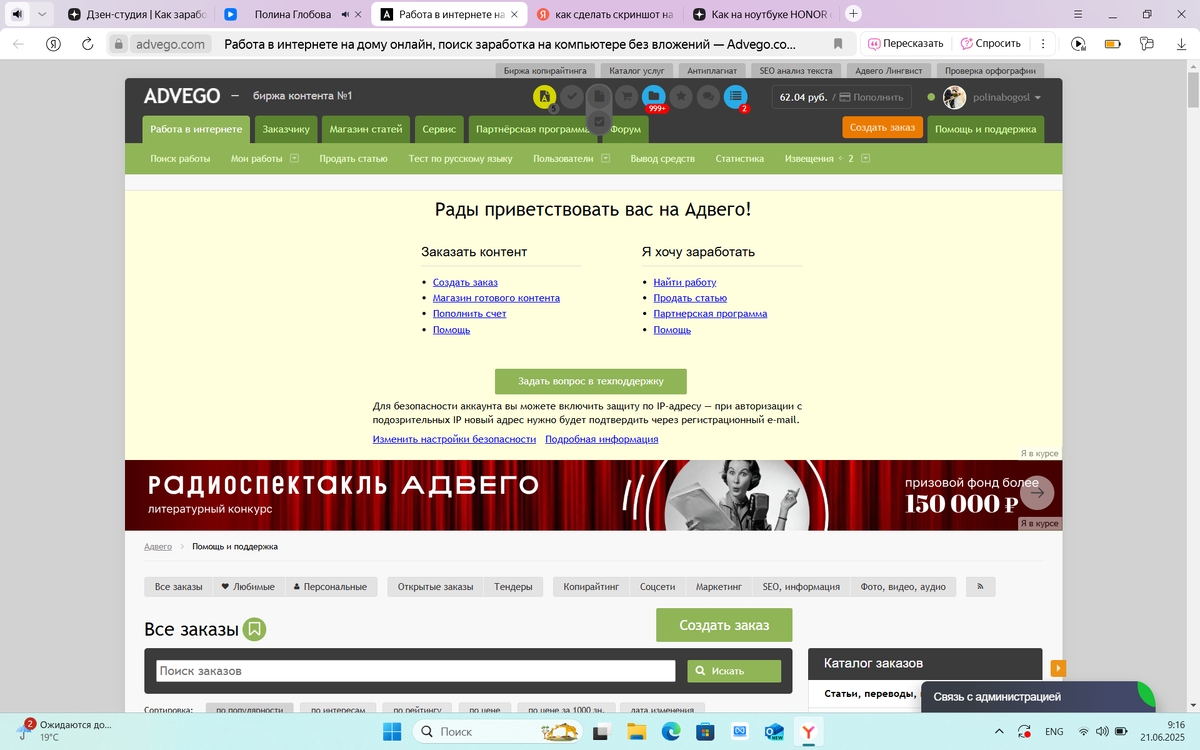Click the star favorites icon in header
1200x750 pixels.
[x=681, y=97]
